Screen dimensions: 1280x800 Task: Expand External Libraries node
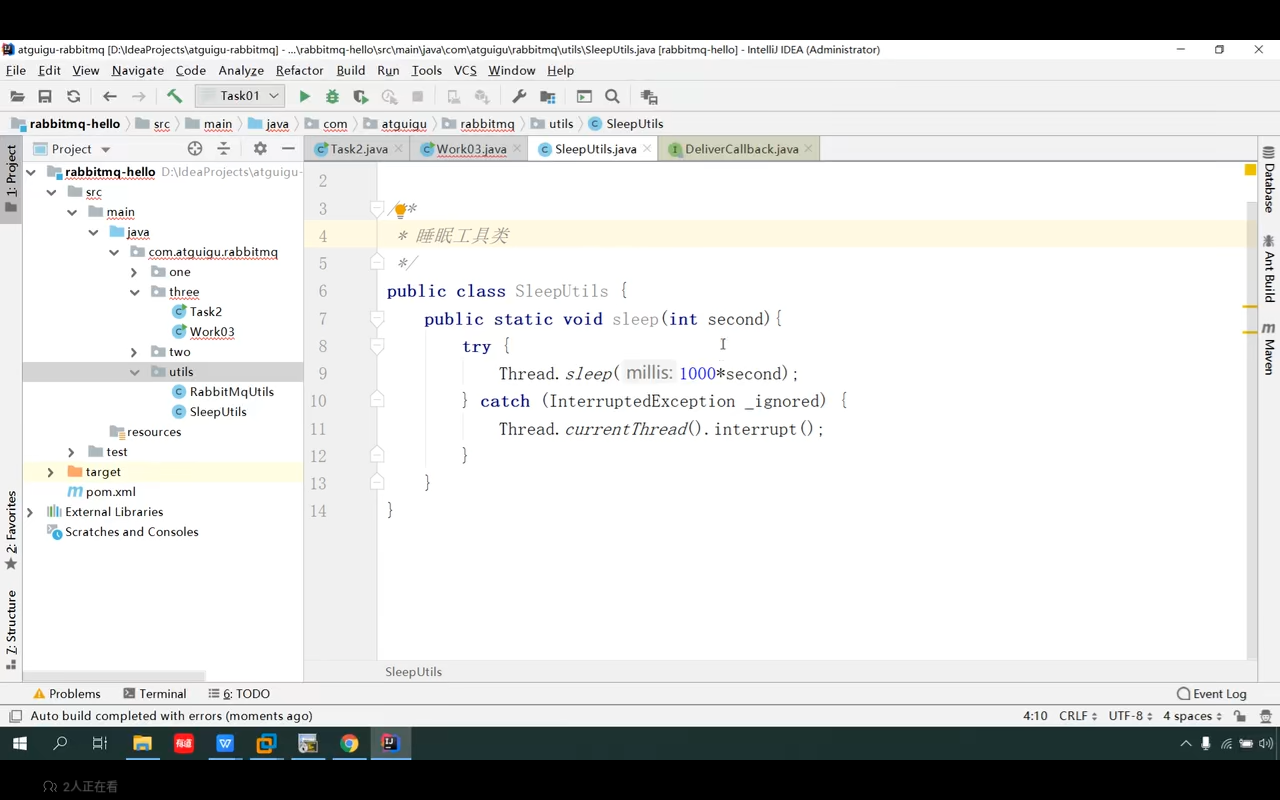tap(30, 512)
